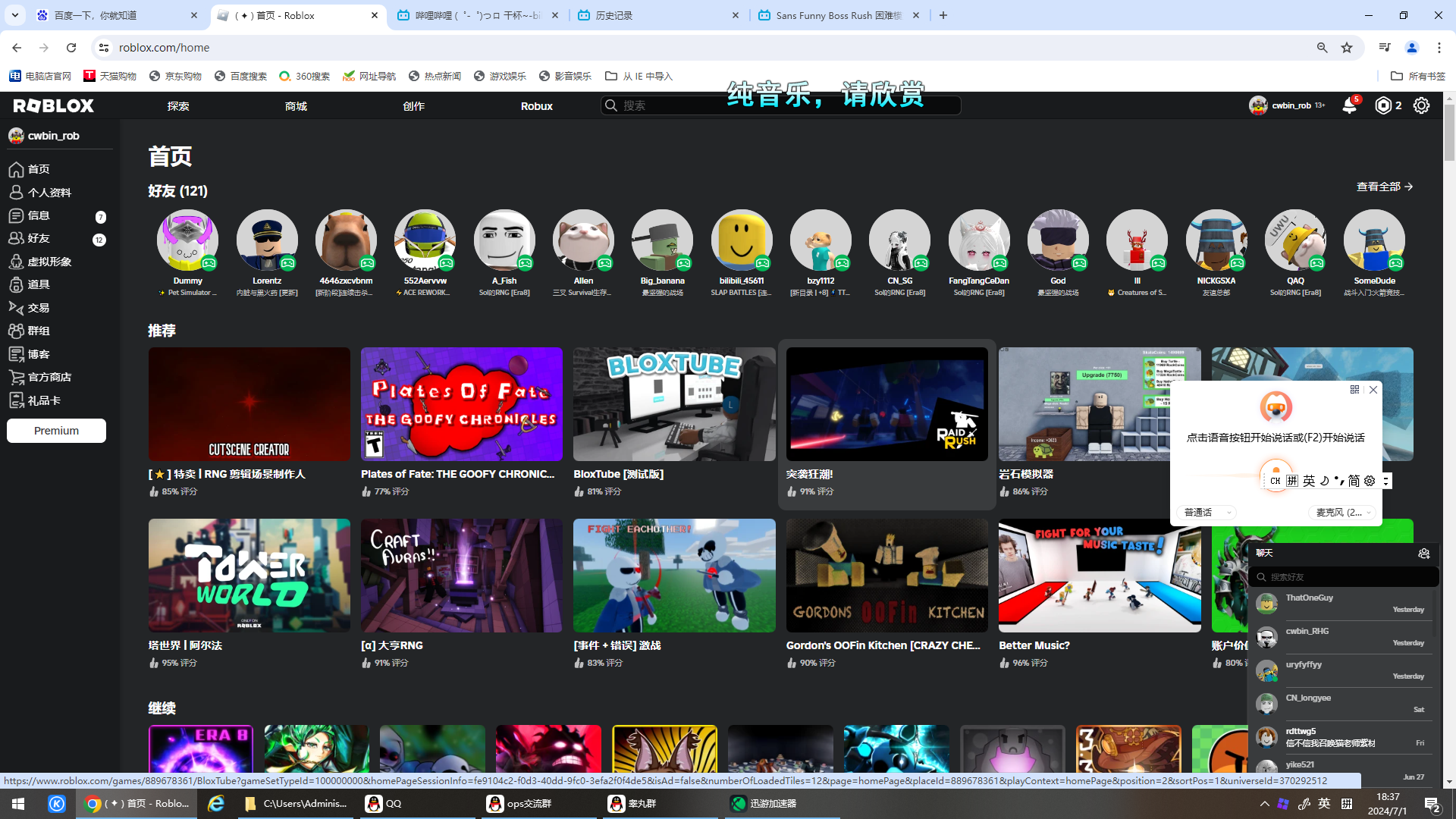Expand IME bar options arrow
Image resolution: width=1456 pixels, height=819 pixels.
tap(1385, 481)
